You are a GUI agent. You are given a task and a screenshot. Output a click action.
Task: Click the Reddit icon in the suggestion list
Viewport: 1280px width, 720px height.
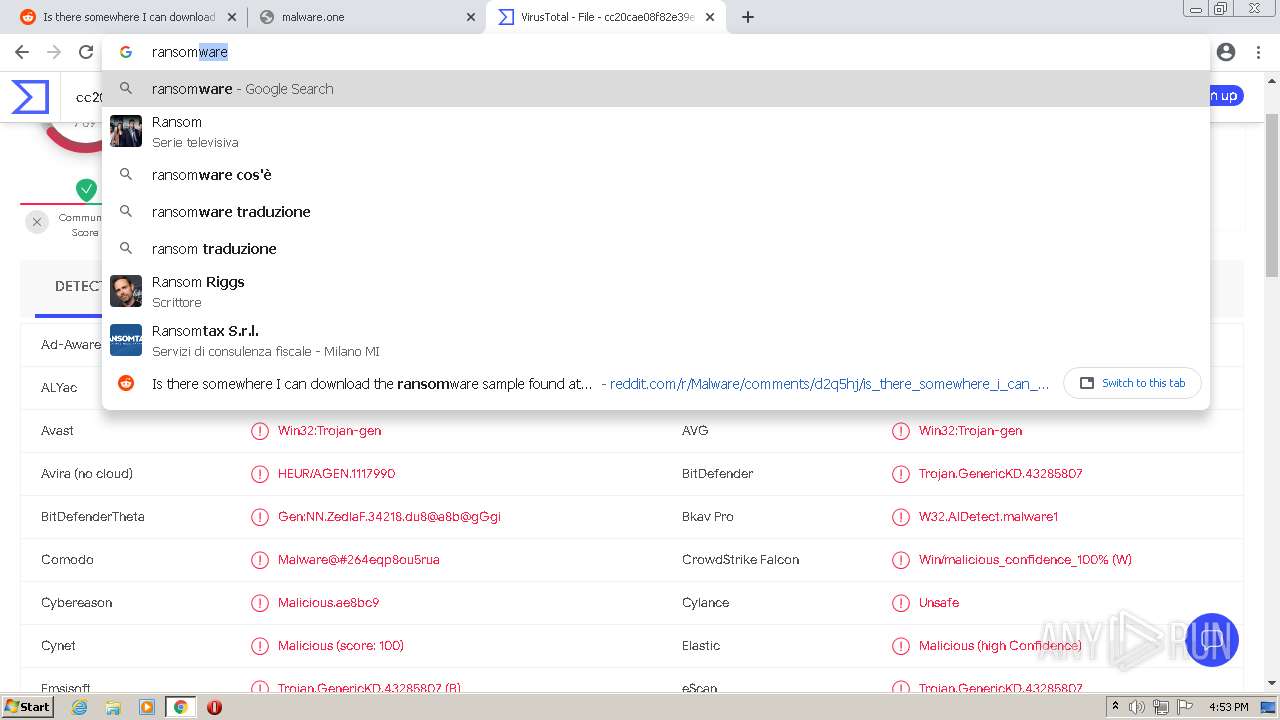click(126, 383)
